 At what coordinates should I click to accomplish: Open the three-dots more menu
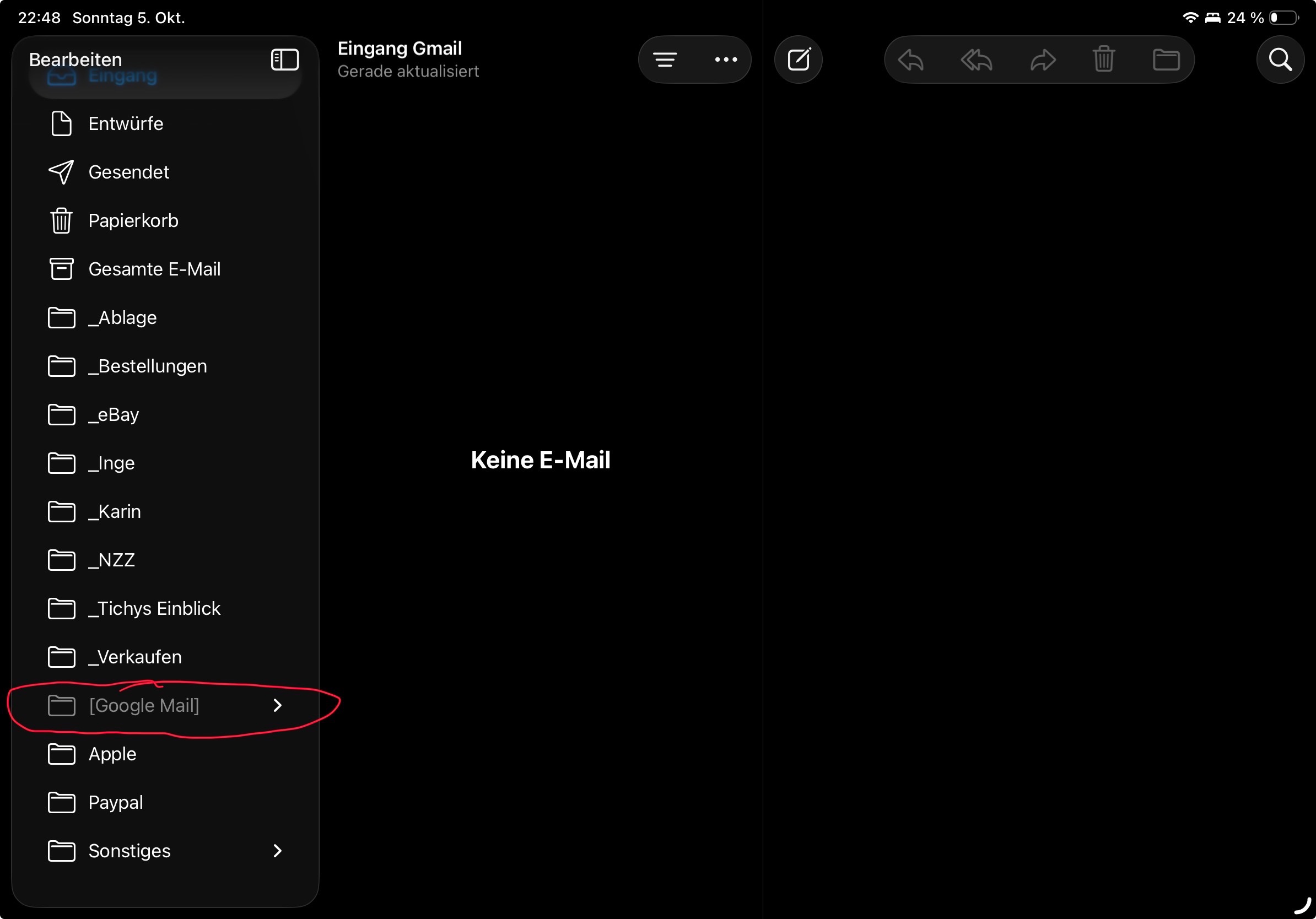pyautogui.click(x=726, y=60)
